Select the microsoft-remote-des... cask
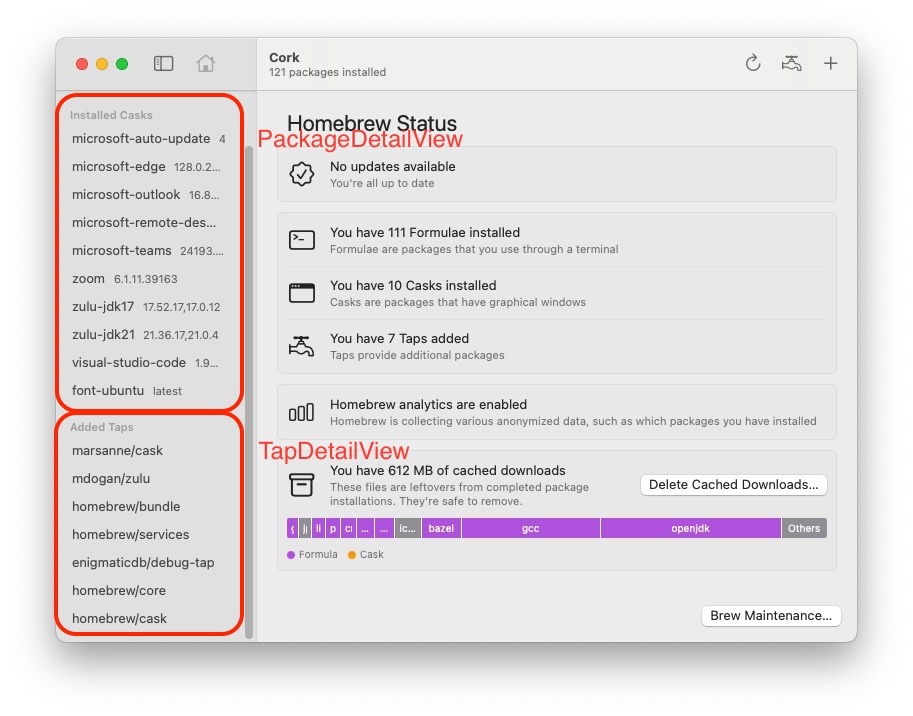 click(x=149, y=222)
